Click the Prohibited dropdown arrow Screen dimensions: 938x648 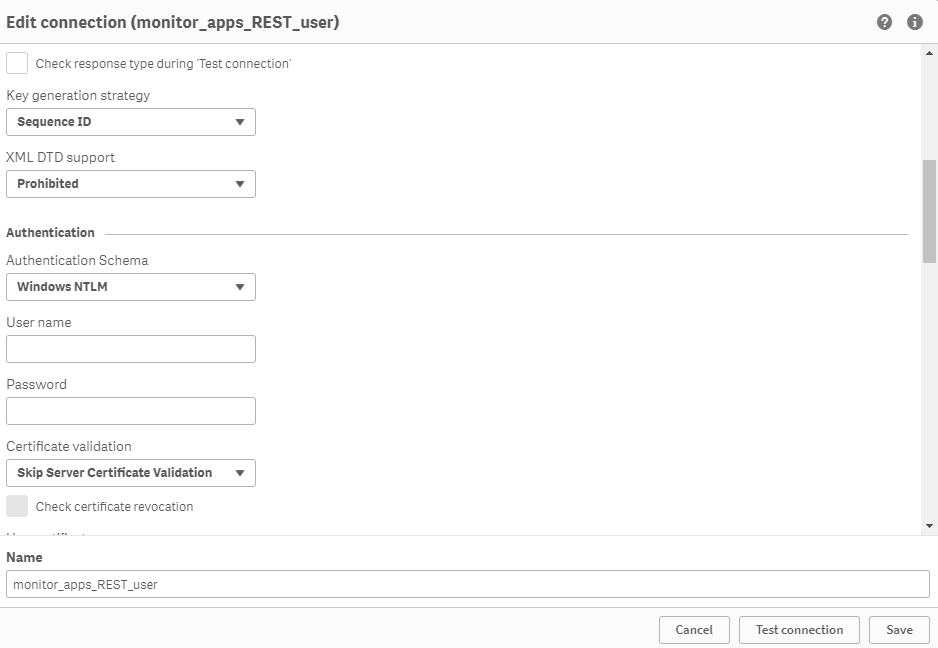(240, 184)
